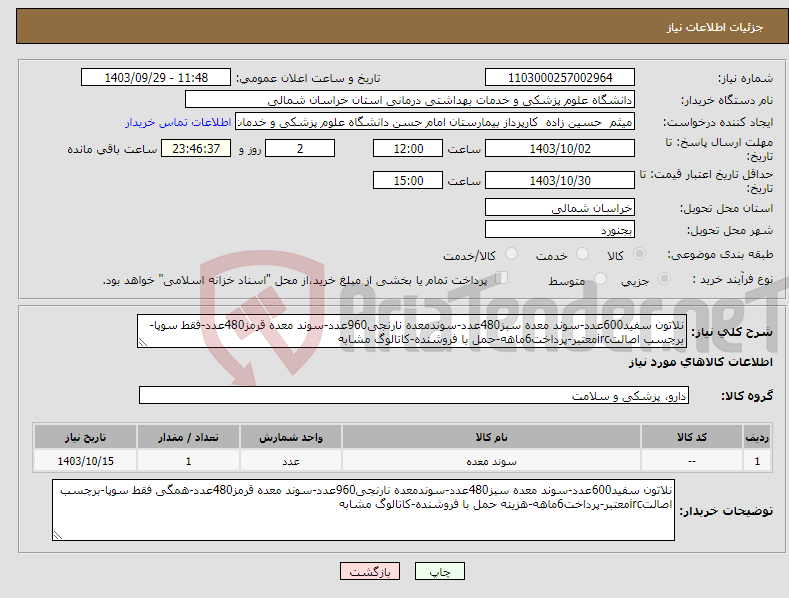The width and height of the screenshot is (789, 598).
Task: Click the طبقه بندی موضوعی label
Action: [x=720, y=255]
